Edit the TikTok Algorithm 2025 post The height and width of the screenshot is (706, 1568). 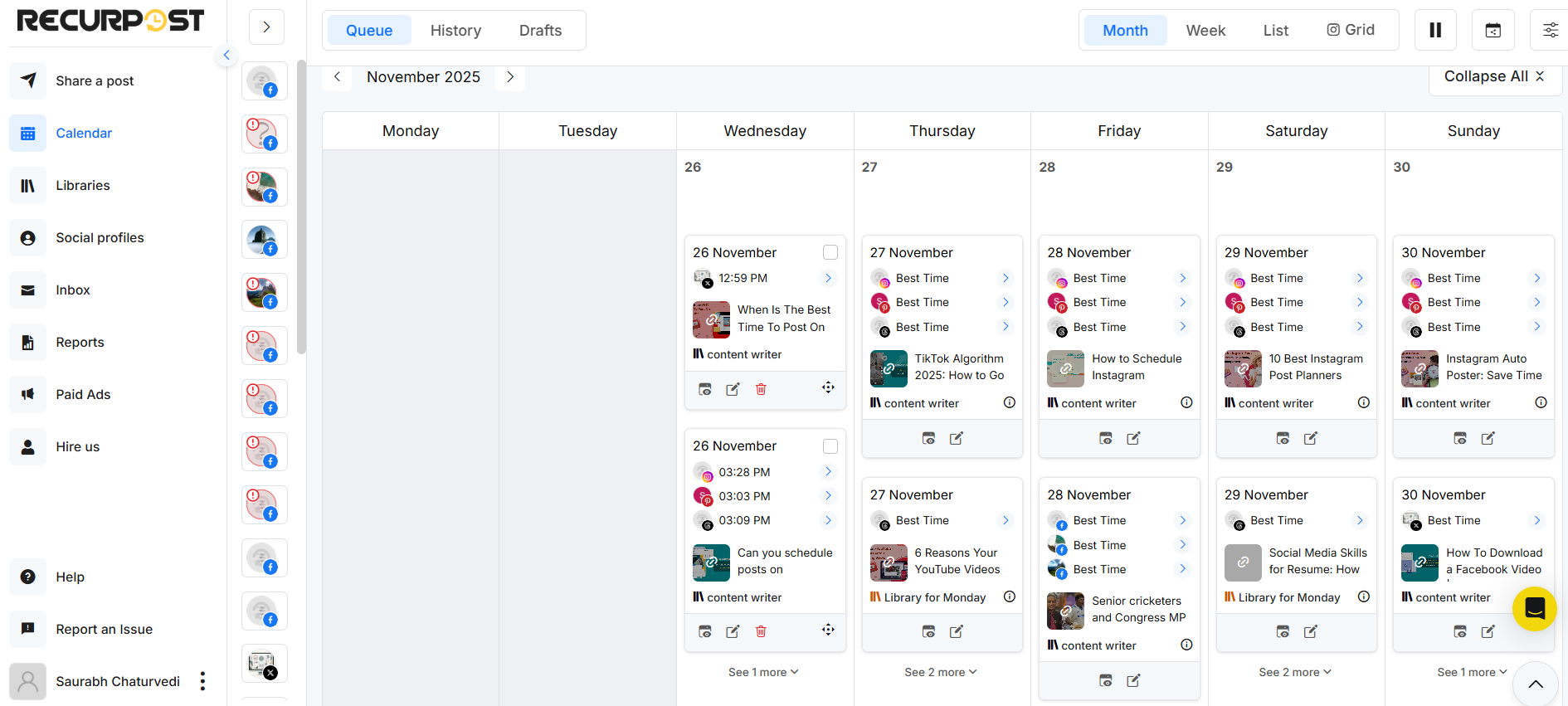[957, 438]
